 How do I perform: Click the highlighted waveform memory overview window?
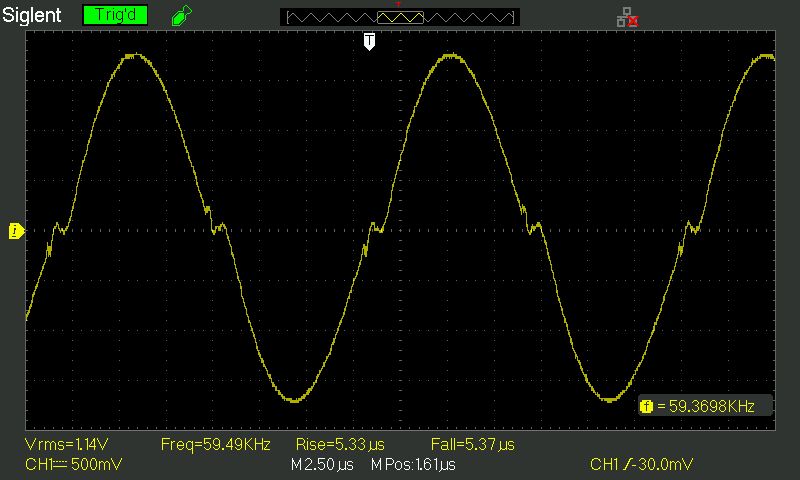coord(400,17)
